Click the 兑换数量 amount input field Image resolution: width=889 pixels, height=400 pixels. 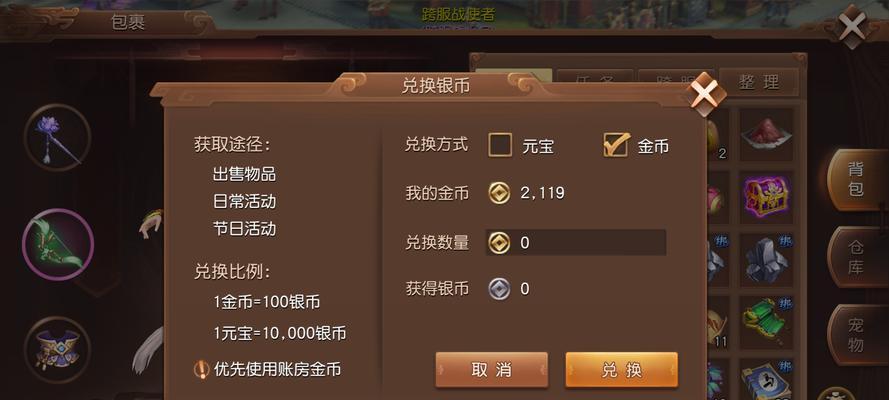[x=576, y=242]
